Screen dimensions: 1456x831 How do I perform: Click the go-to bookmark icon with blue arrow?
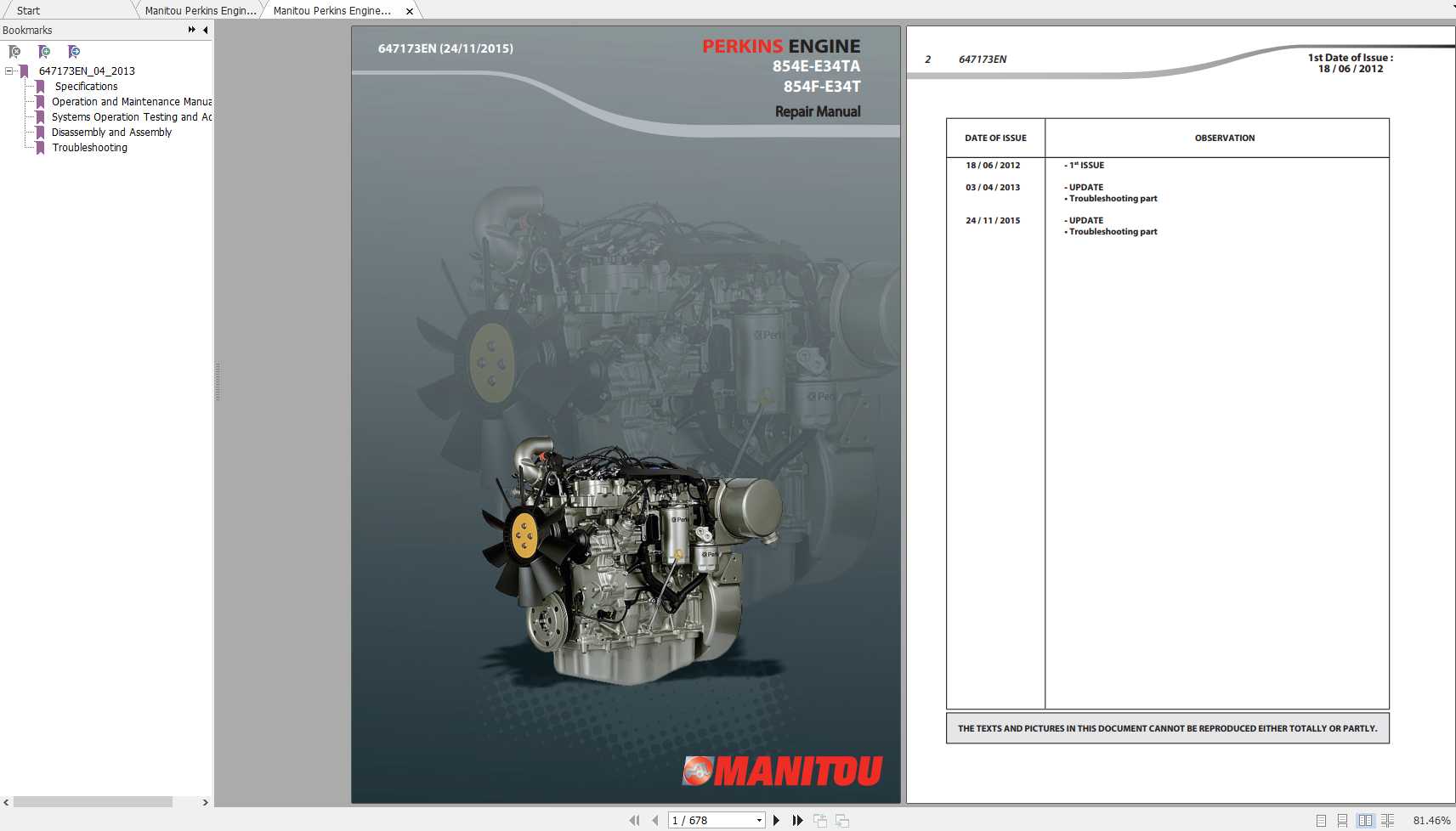(x=74, y=52)
